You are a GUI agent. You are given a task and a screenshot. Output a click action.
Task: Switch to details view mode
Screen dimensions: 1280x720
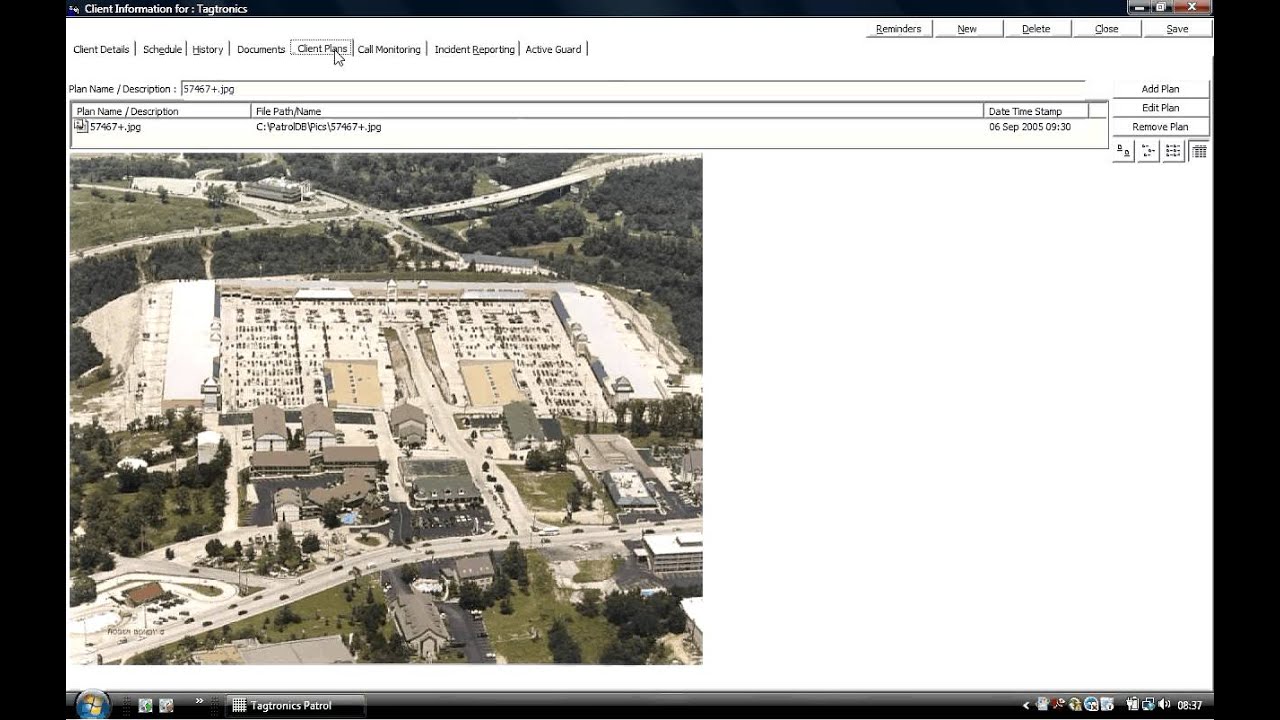point(1199,151)
